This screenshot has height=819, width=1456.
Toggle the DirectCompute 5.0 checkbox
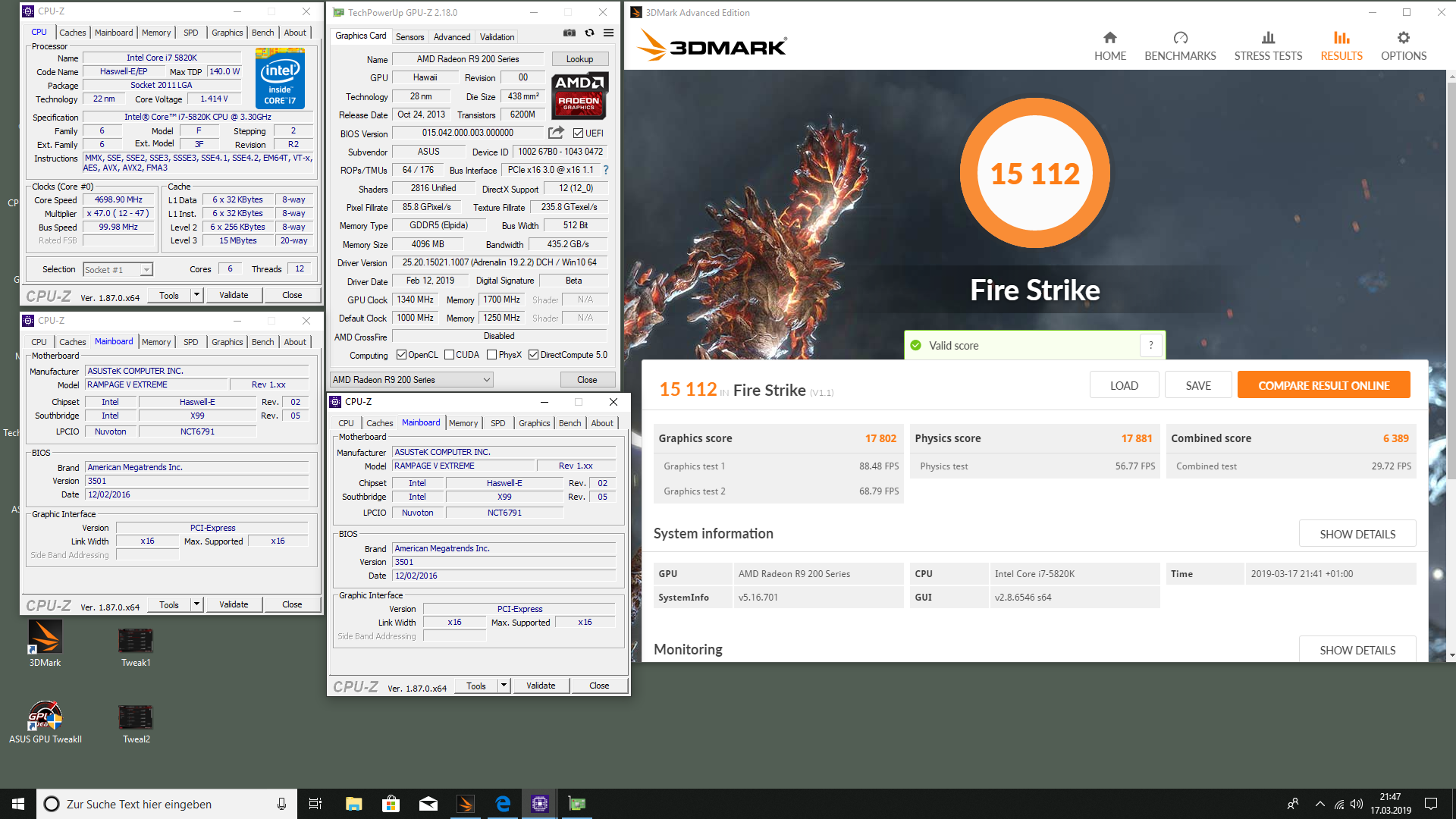tap(534, 355)
